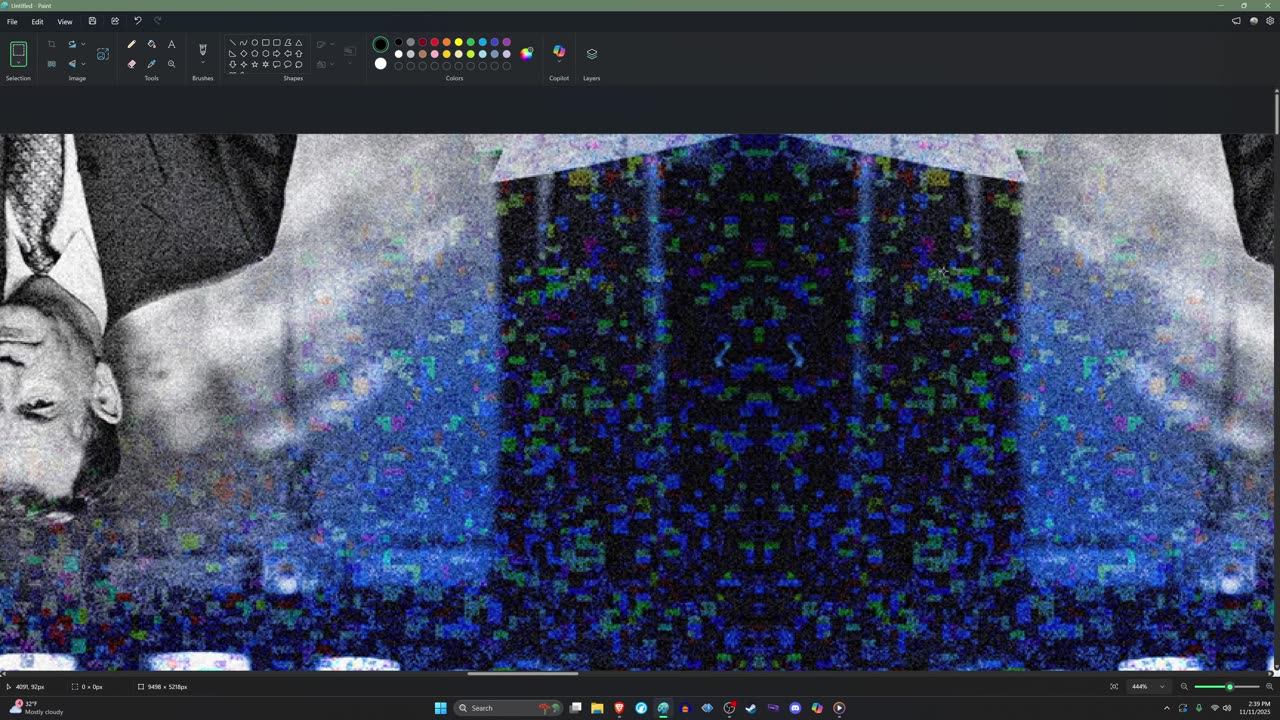Open the 444% zoom level dropdown
The height and width of the screenshot is (720, 1280).
(1148, 687)
